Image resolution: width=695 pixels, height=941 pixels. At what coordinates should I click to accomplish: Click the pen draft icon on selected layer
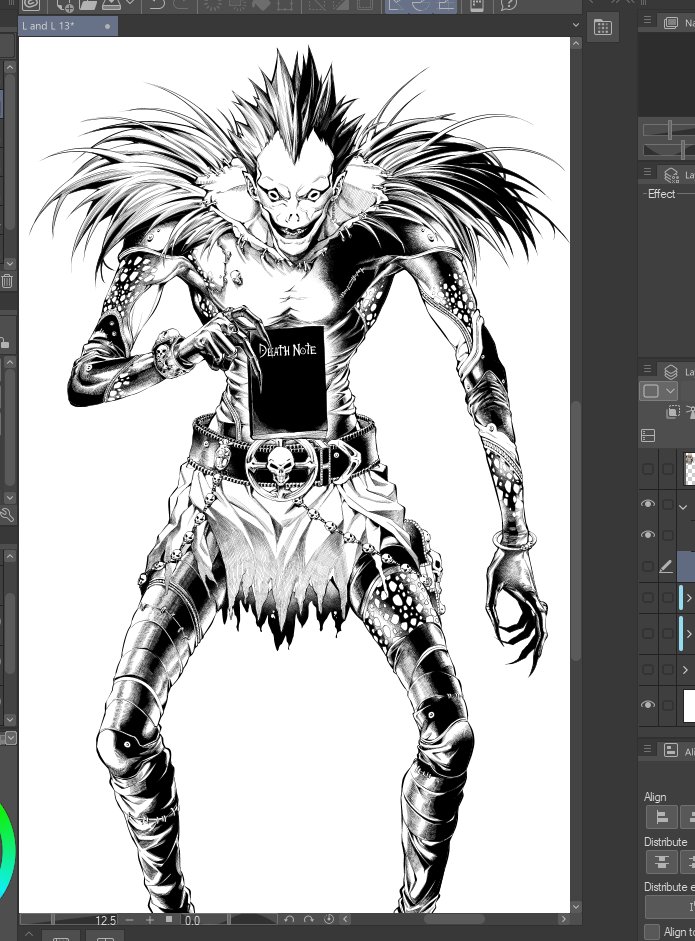(666, 566)
